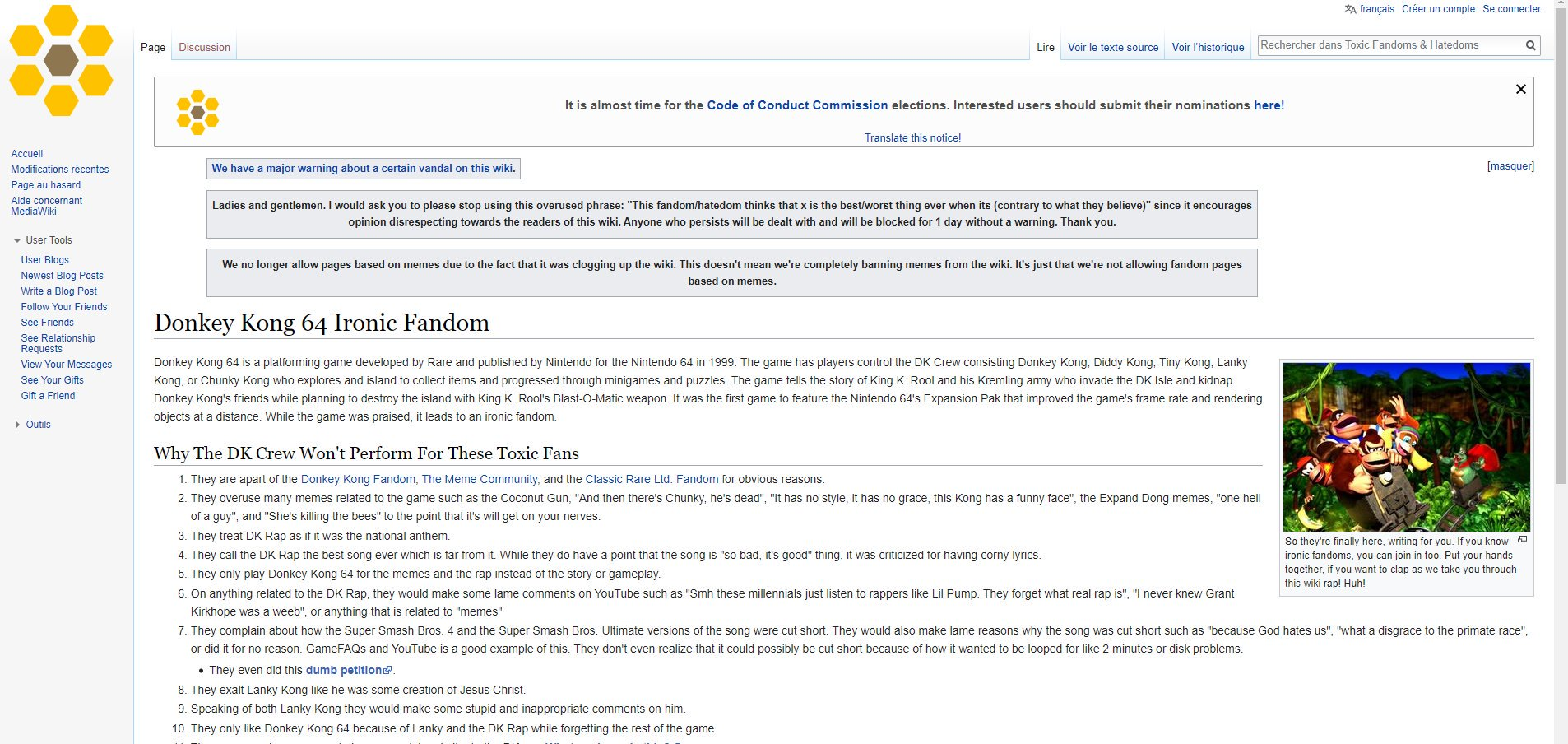
Task: Click the français language link
Action: (1376, 9)
